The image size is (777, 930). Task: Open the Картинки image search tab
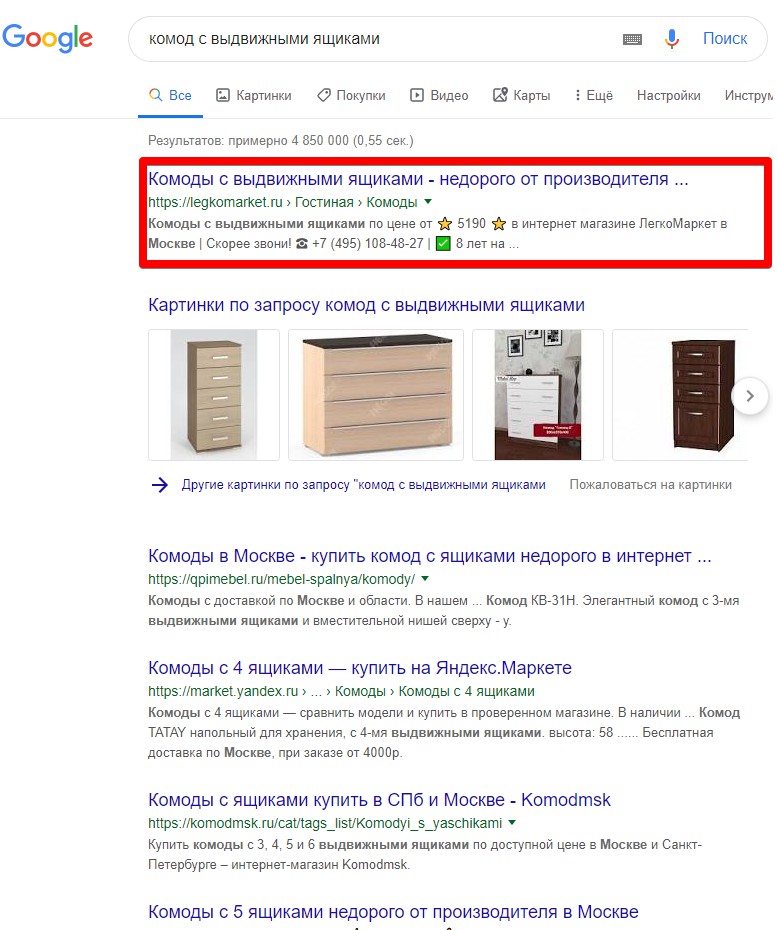254,95
